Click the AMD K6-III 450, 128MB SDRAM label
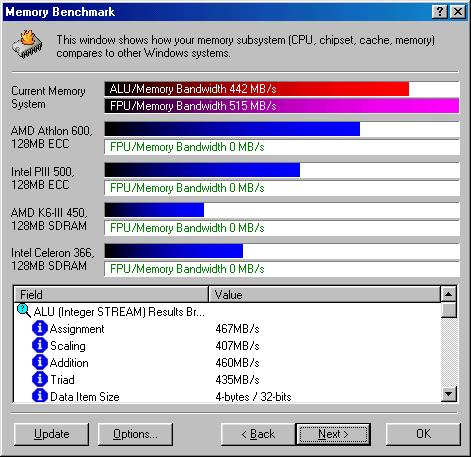Screen dimensions: 471x457 coord(49,219)
